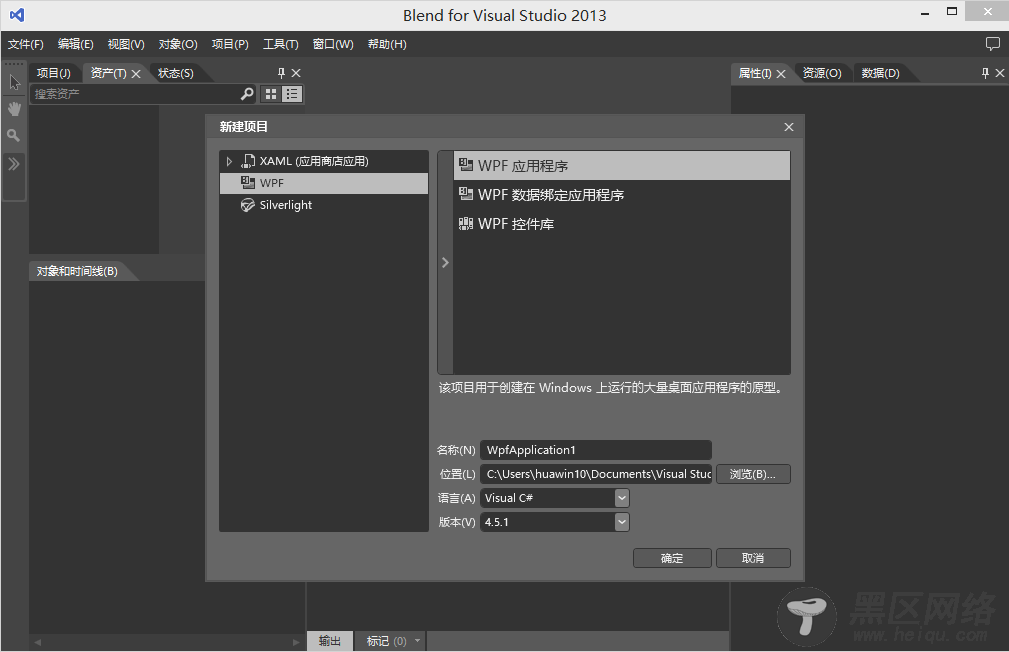Open the 帮助(H) menu
This screenshot has width=1009, height=652.
click(x=387, y=44)
